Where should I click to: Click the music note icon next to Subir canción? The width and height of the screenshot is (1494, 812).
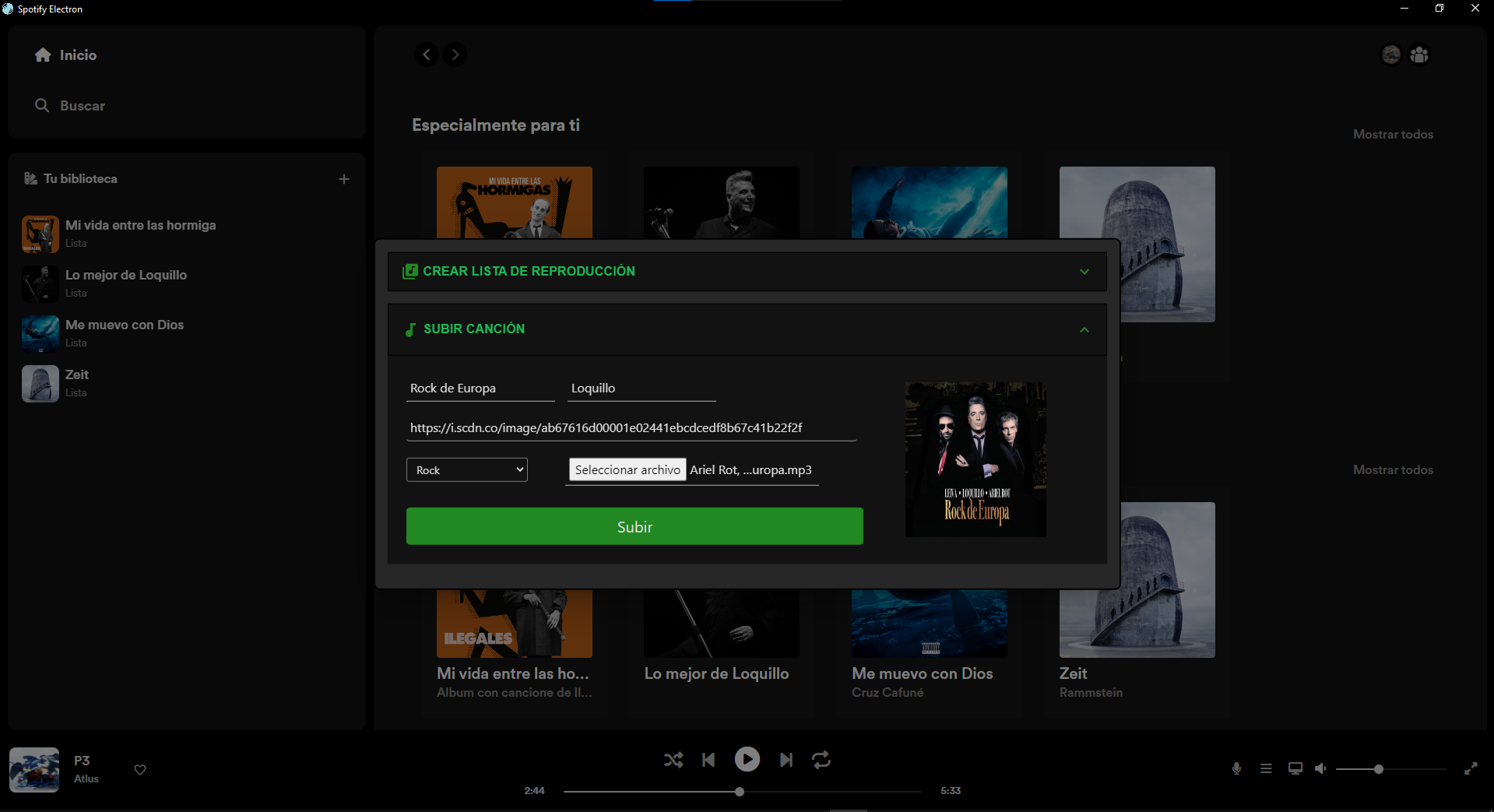coord(411,329)
